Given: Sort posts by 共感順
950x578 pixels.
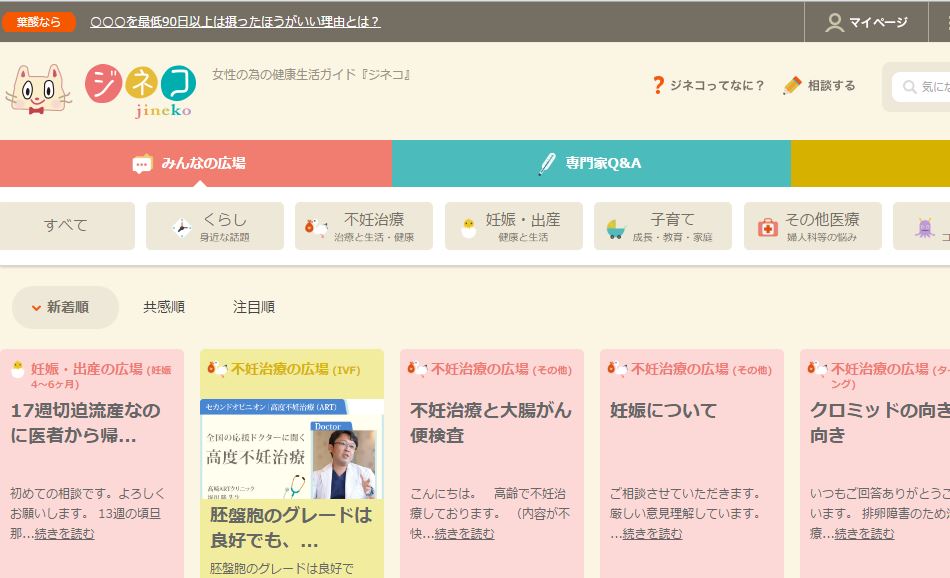Looking at the screenshot, I should [164, 307].
